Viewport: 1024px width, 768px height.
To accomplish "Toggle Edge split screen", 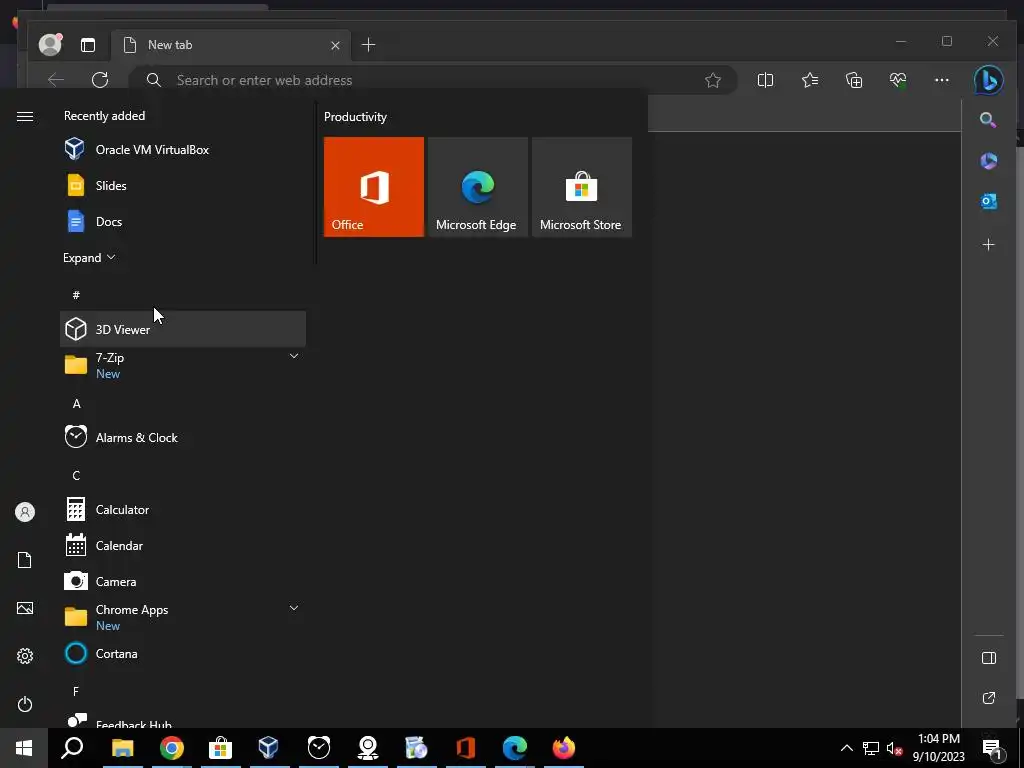I will point(765,80).
